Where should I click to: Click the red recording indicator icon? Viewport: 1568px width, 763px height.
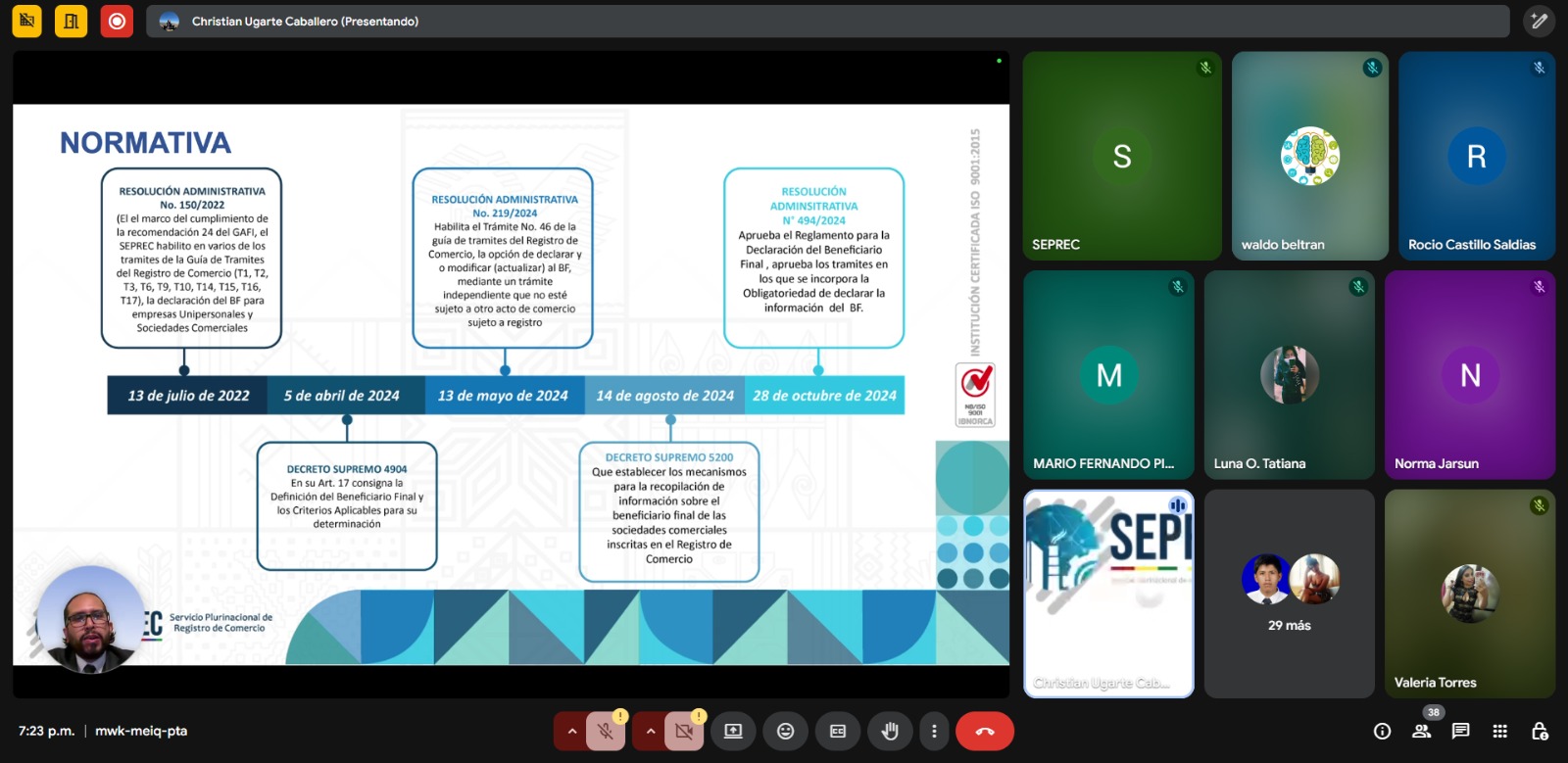click(x=117, y=21)
